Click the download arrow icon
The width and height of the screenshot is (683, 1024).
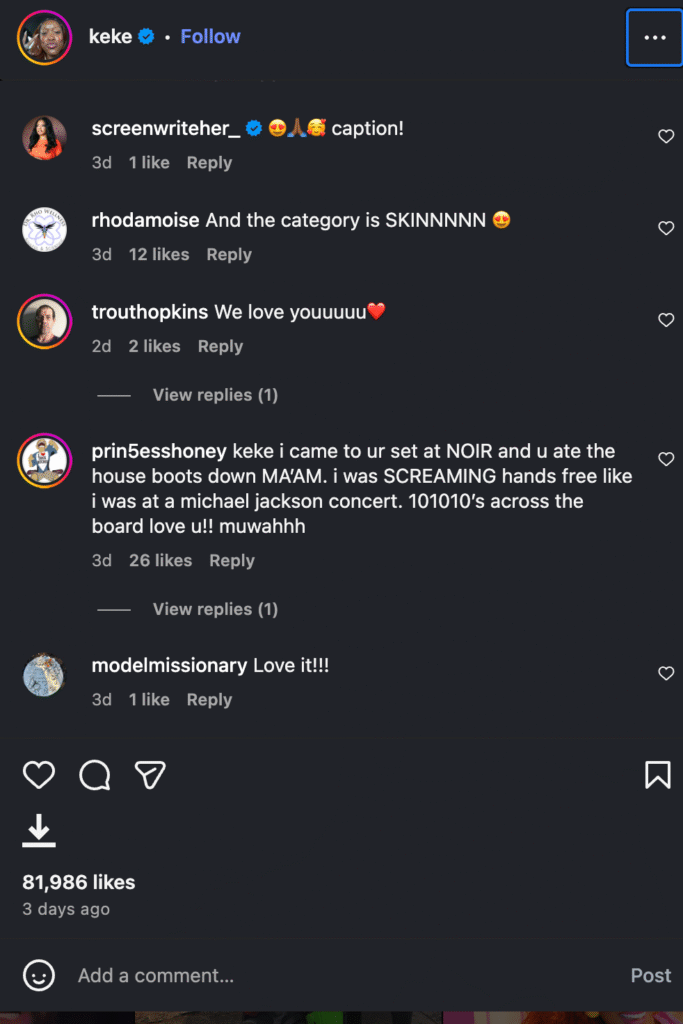click(39, 829)
